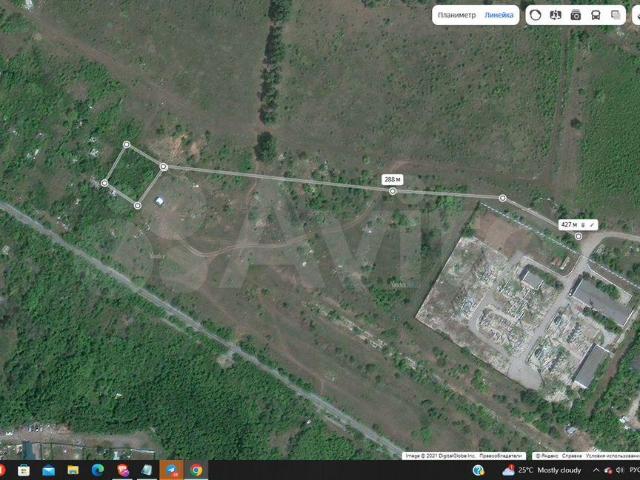Screen dimensions: 640x480
Task: Open the map layers switcher icon
Action: click(x=616, y=15)
